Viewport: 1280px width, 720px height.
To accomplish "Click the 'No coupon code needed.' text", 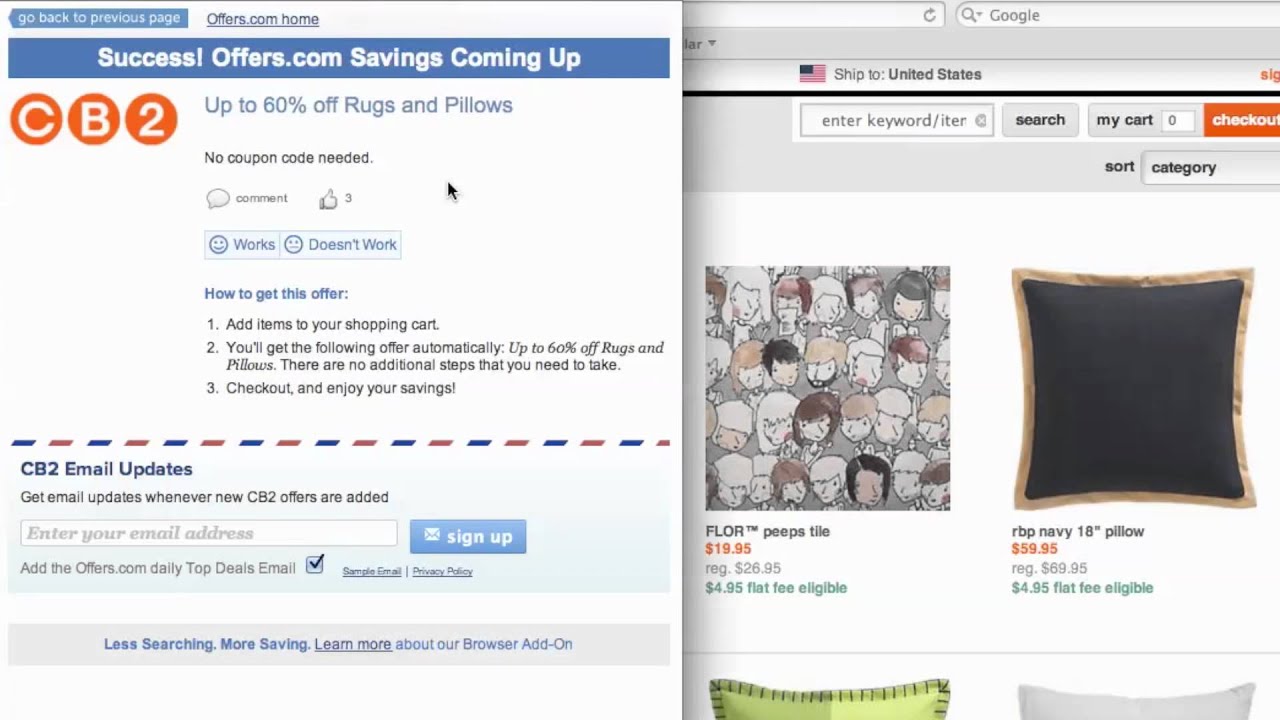I will pos(288,157).
